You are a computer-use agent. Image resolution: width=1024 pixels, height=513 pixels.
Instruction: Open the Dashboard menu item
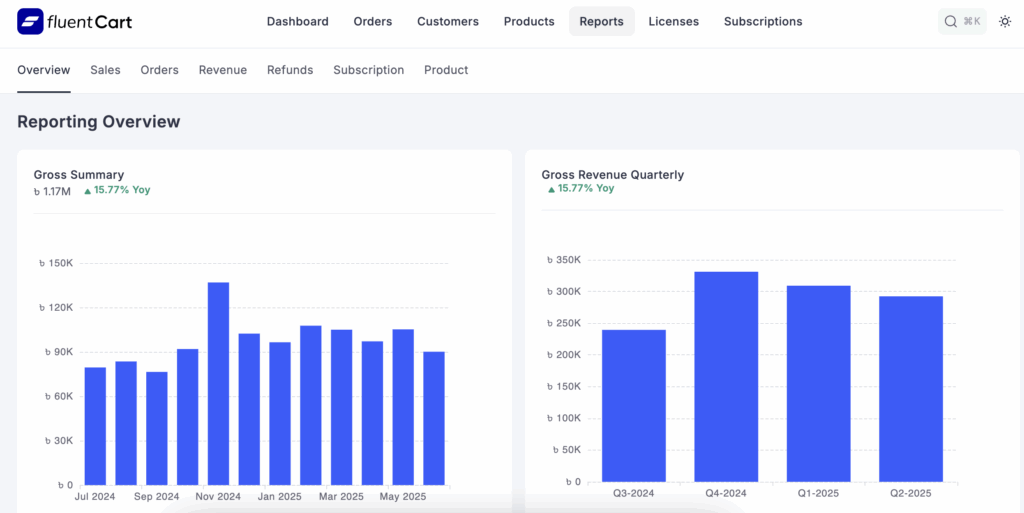tap(297, 21)
